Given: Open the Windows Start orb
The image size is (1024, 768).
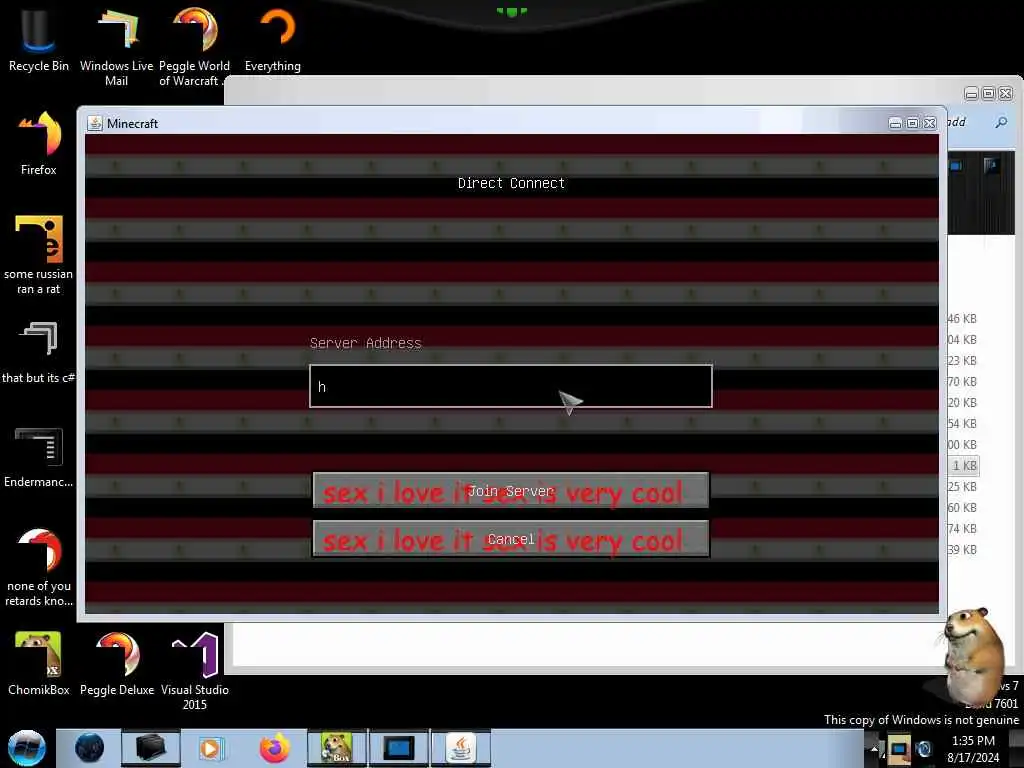Looking at the screenshot, I should [27, 748].
